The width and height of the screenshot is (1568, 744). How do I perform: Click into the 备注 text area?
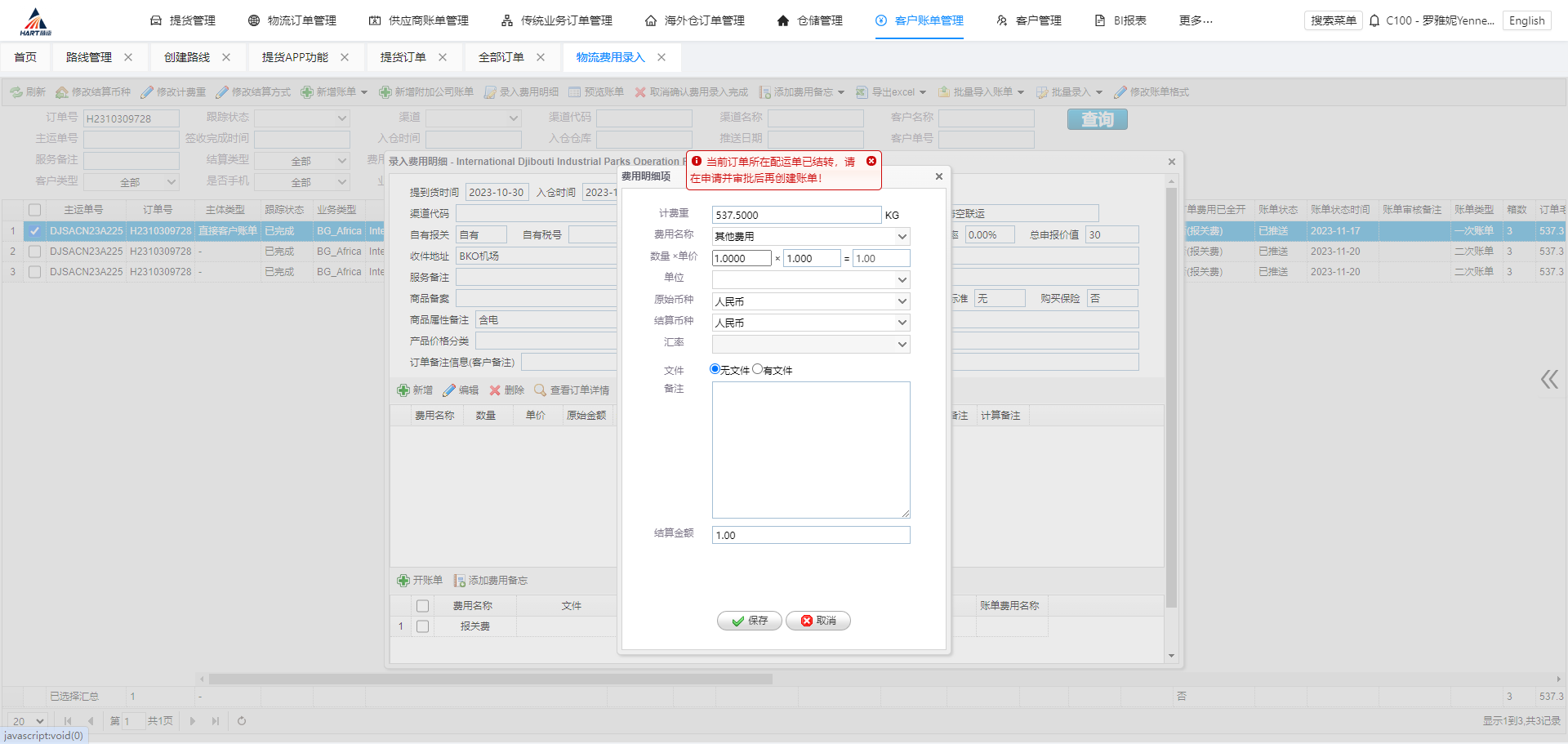(810, 449)
